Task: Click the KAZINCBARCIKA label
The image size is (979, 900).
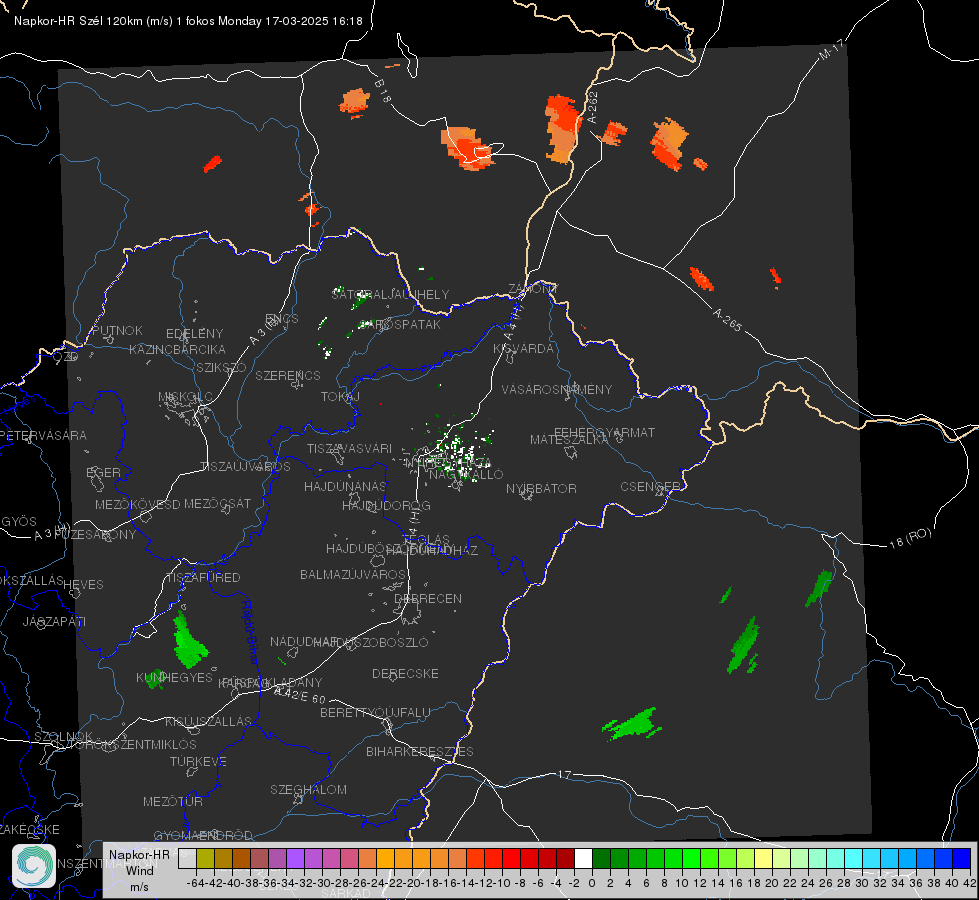Action: (177, 349)
